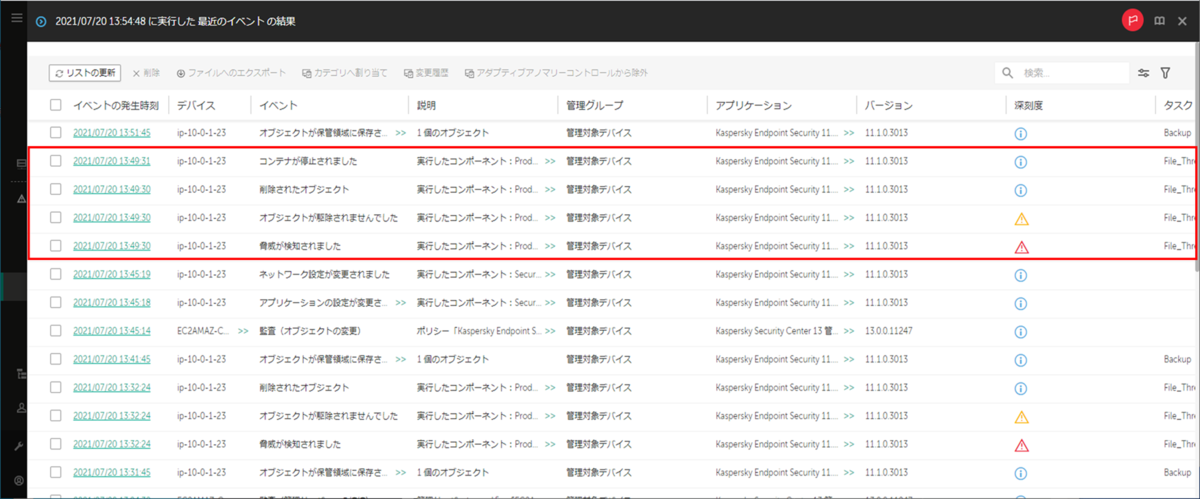1200x499 pixels.
Task: Expand description >> in コンテナが停止されました row
Action: click(550, 161)
